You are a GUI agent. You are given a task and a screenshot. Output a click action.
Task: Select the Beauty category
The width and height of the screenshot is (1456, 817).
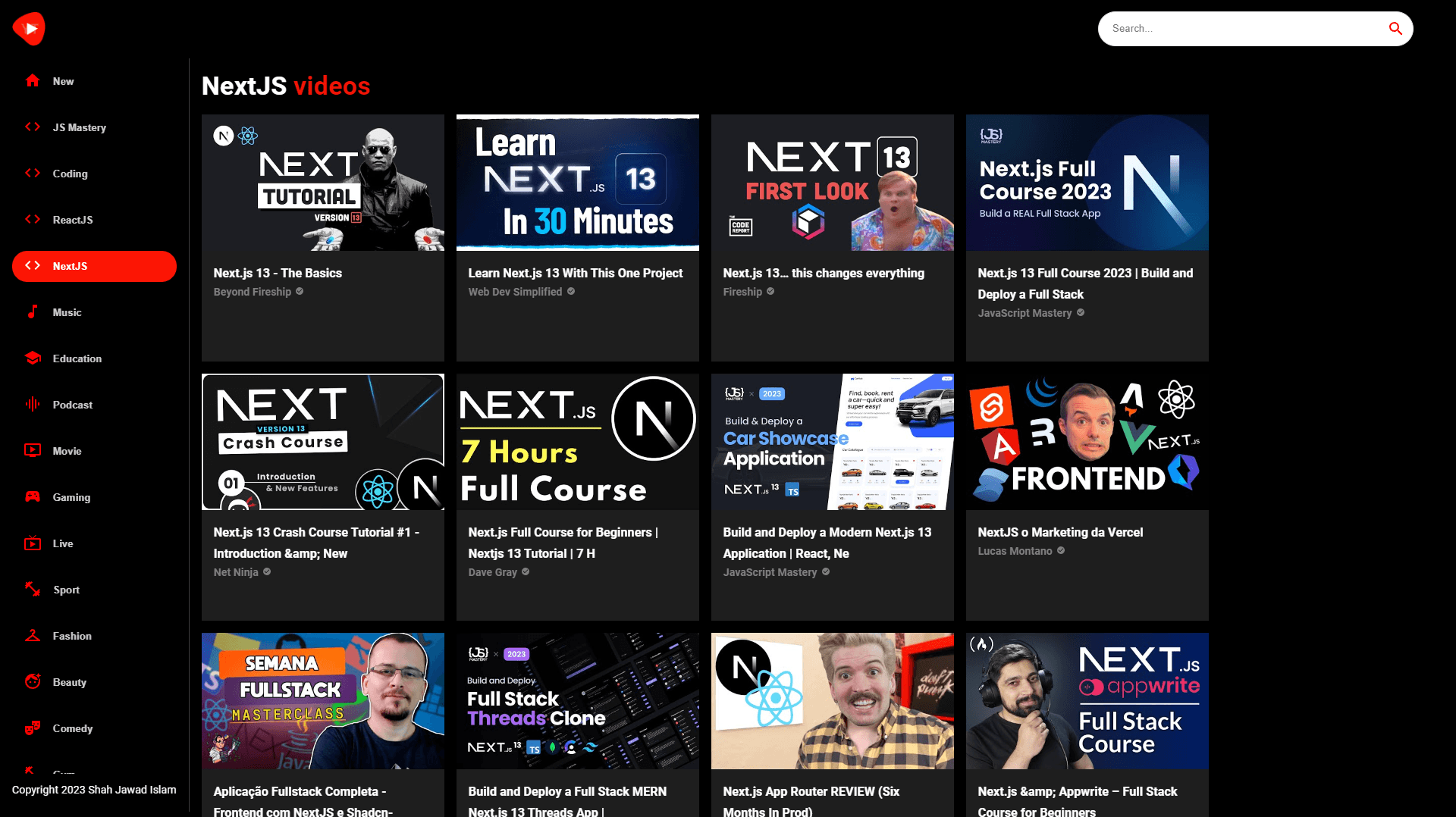(x=94, y=682)
